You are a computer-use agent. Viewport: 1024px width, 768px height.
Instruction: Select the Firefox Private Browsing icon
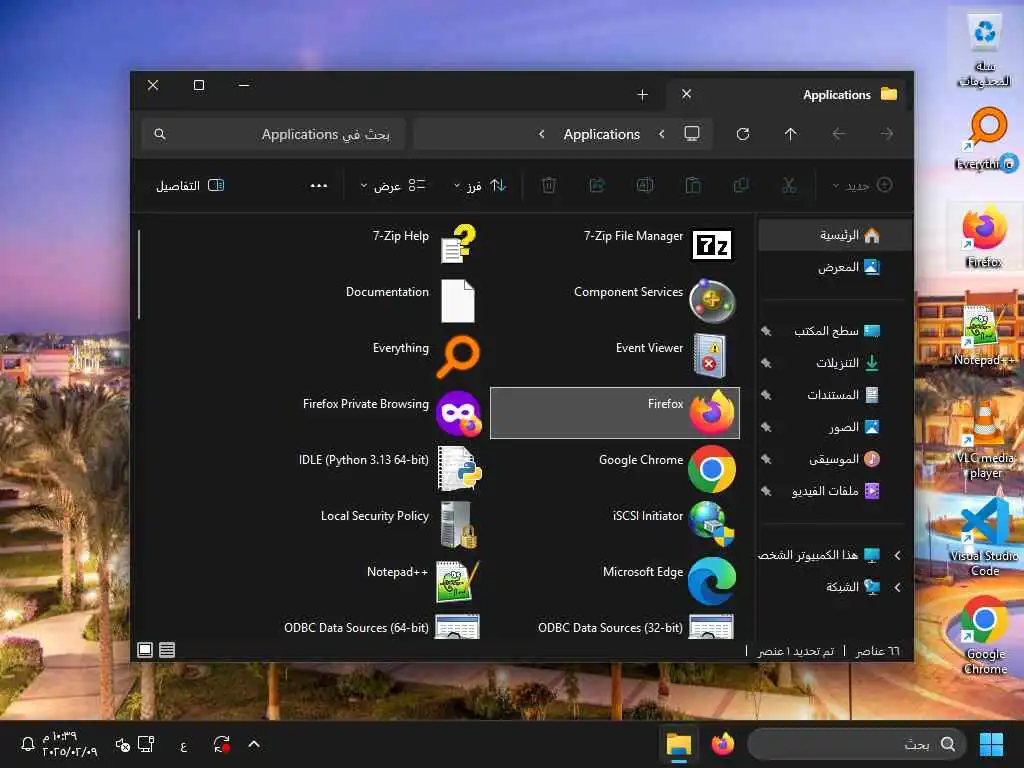(x=458, y=413)
